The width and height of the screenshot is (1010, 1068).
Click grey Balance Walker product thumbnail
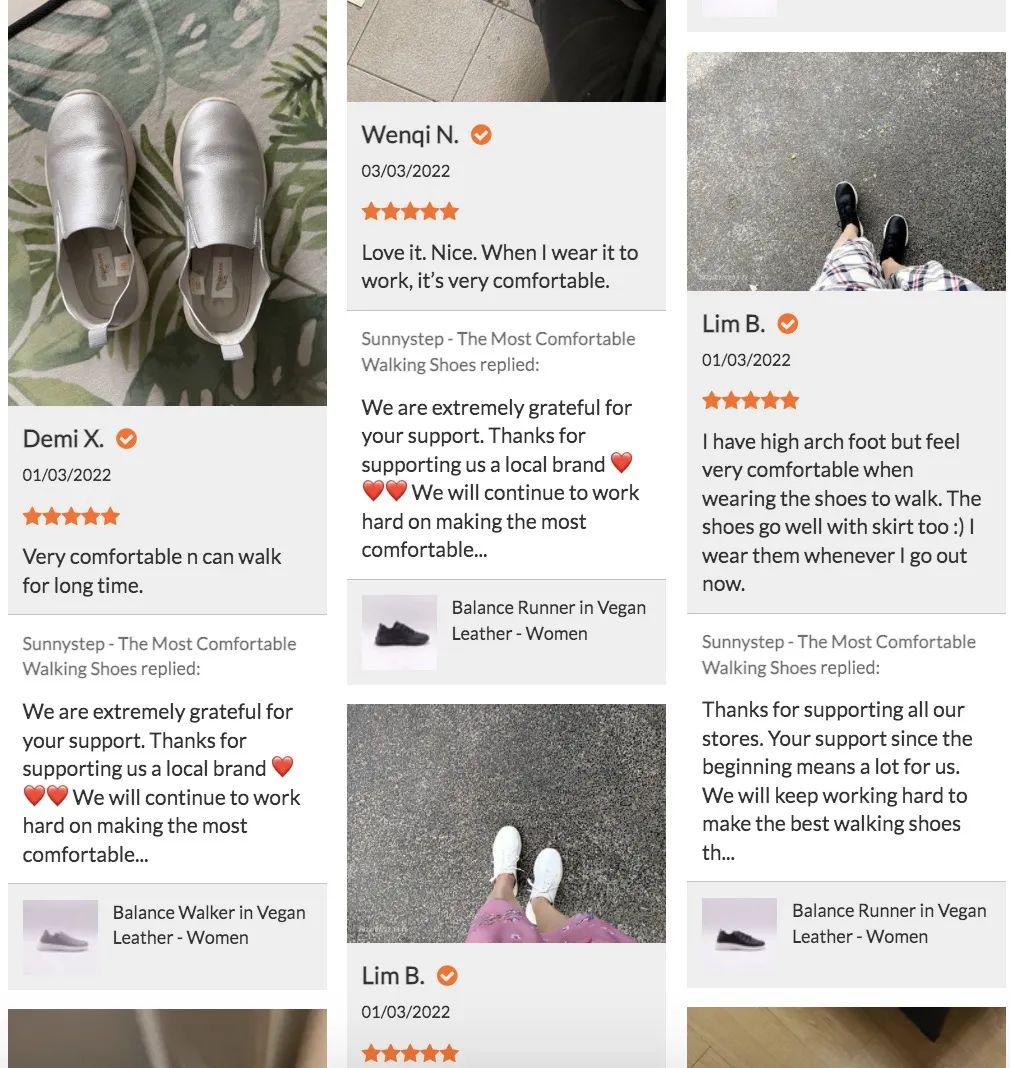click(61, 937)
